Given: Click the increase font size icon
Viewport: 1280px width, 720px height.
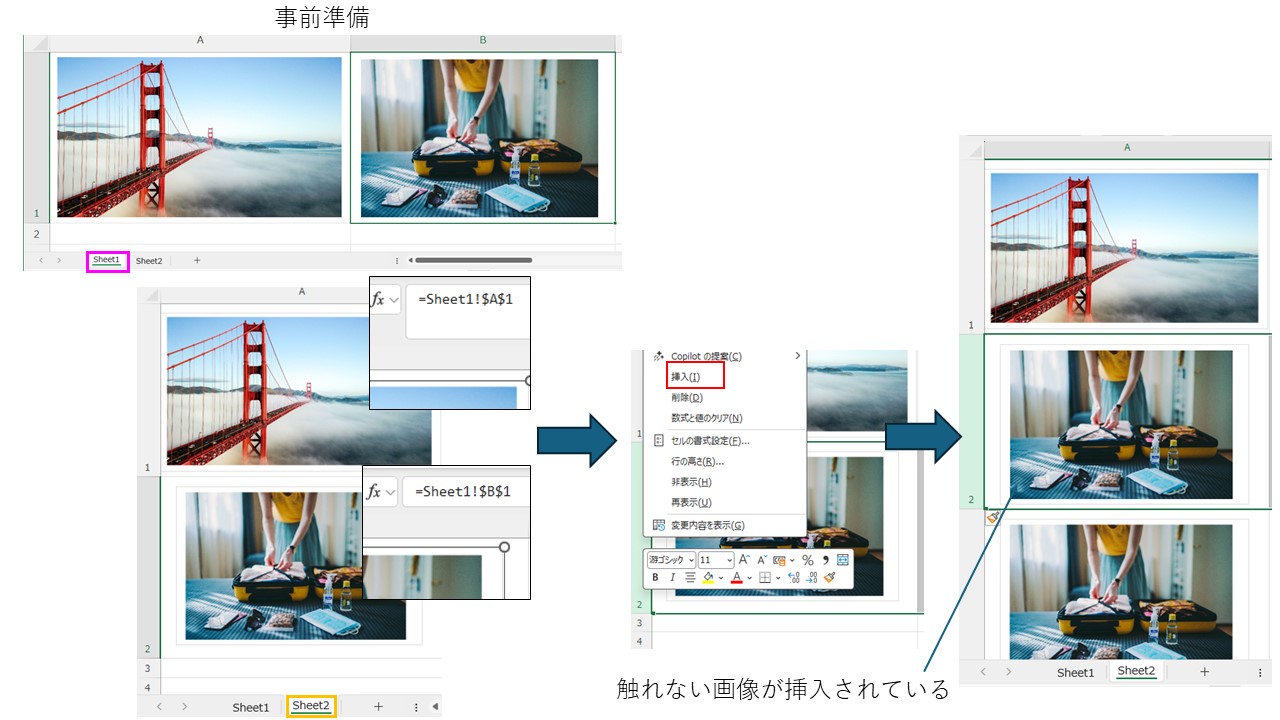Looking at the screenshot, I should [745, 560].
